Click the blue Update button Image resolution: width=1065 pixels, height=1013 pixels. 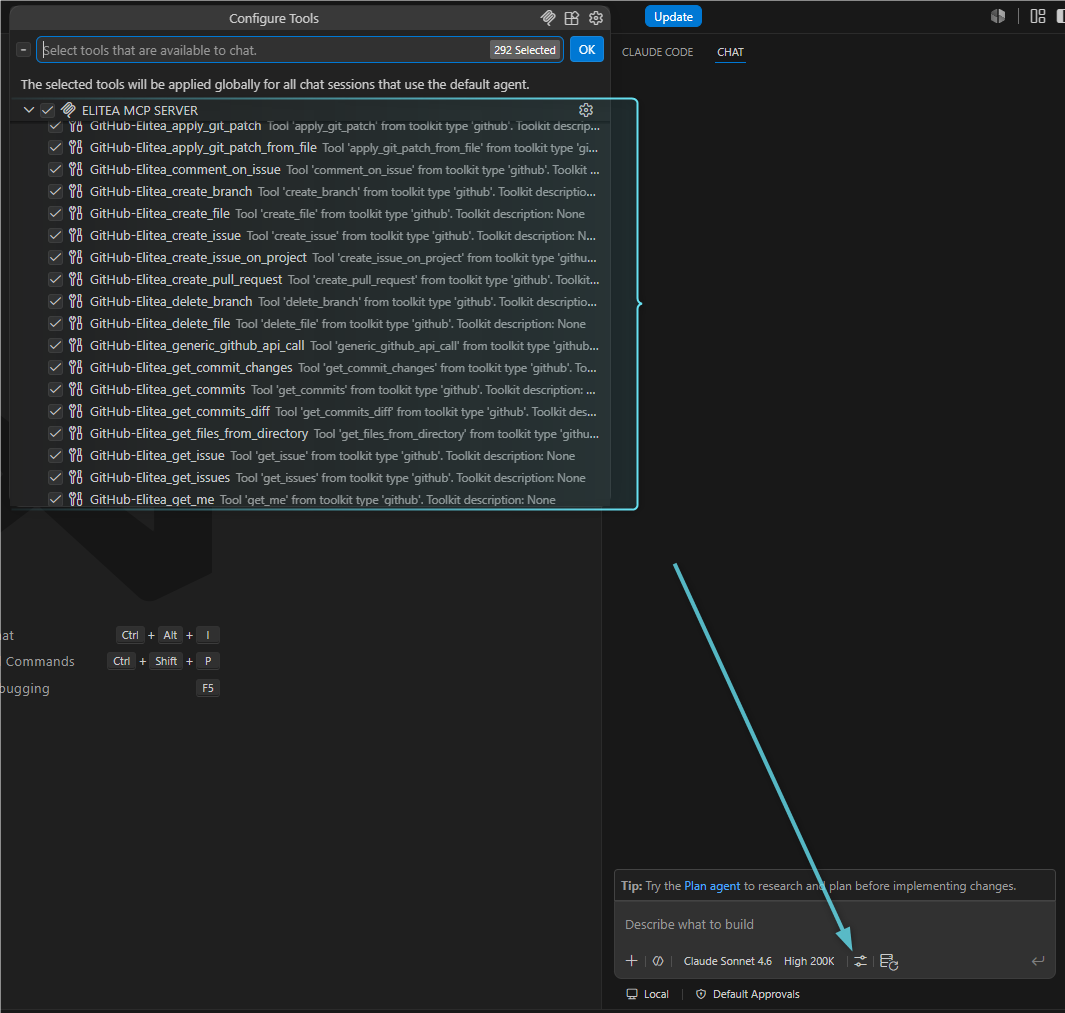[x=673, y=17]
